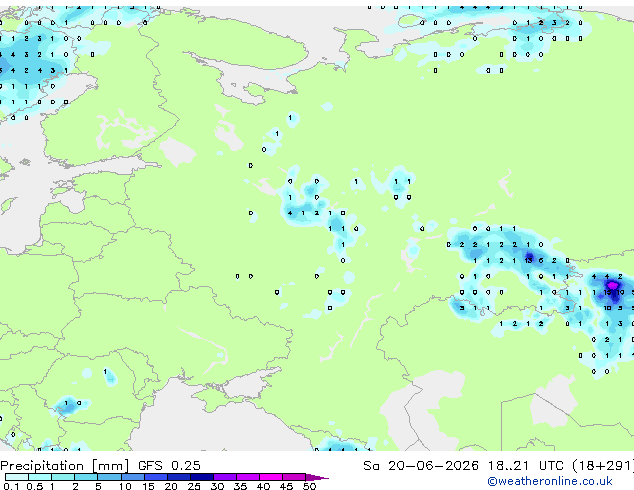Select the 5–10 mm legend color swatch
The width and height of the screenshot is (634, 490).
109,477
